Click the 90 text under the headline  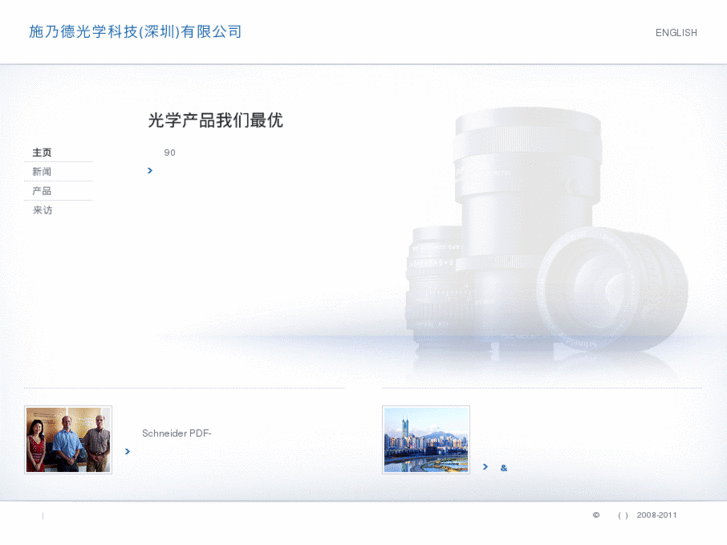[170, 153]
